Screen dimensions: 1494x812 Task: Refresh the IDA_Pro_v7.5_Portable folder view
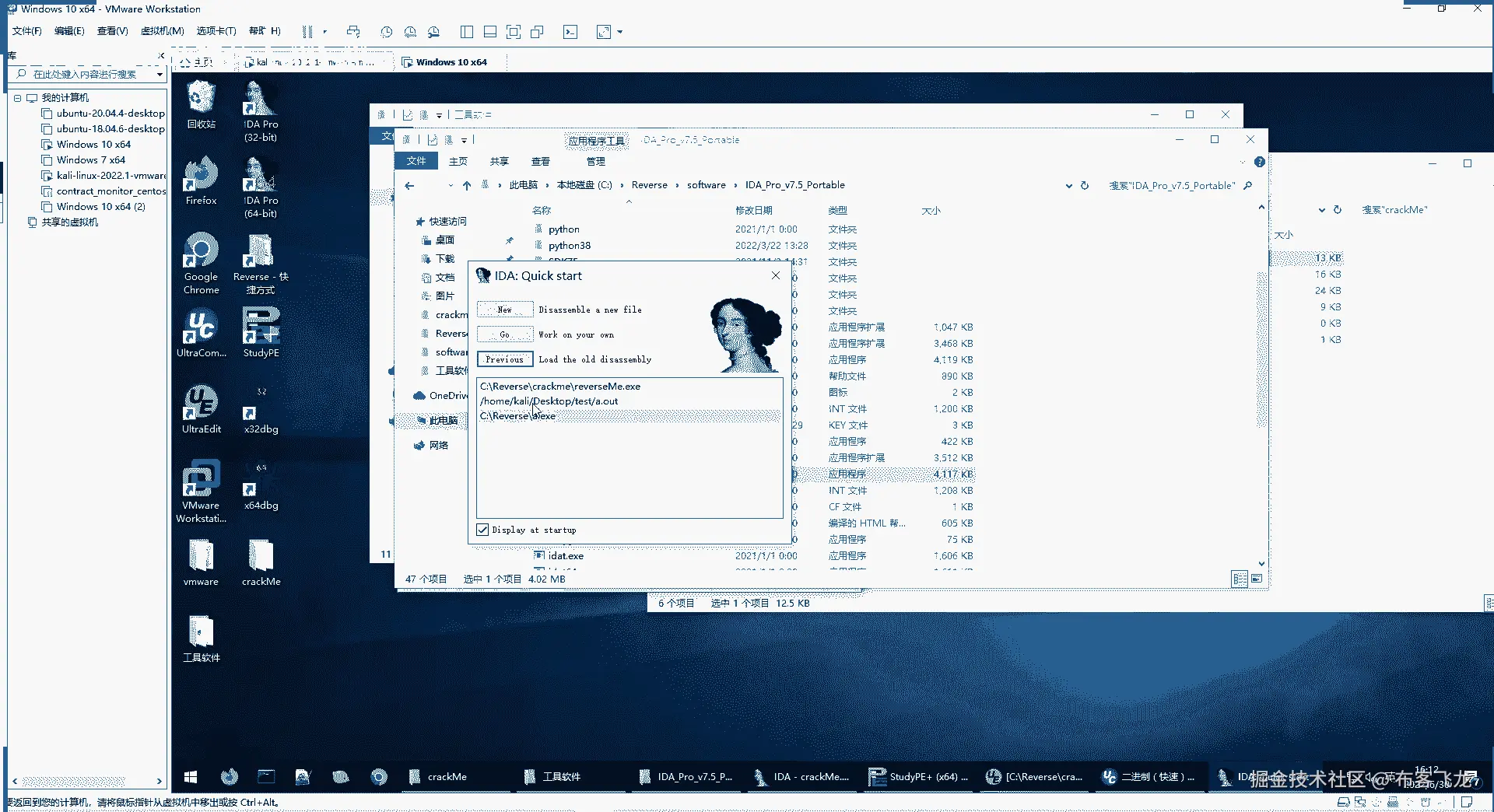(1085, 185)
